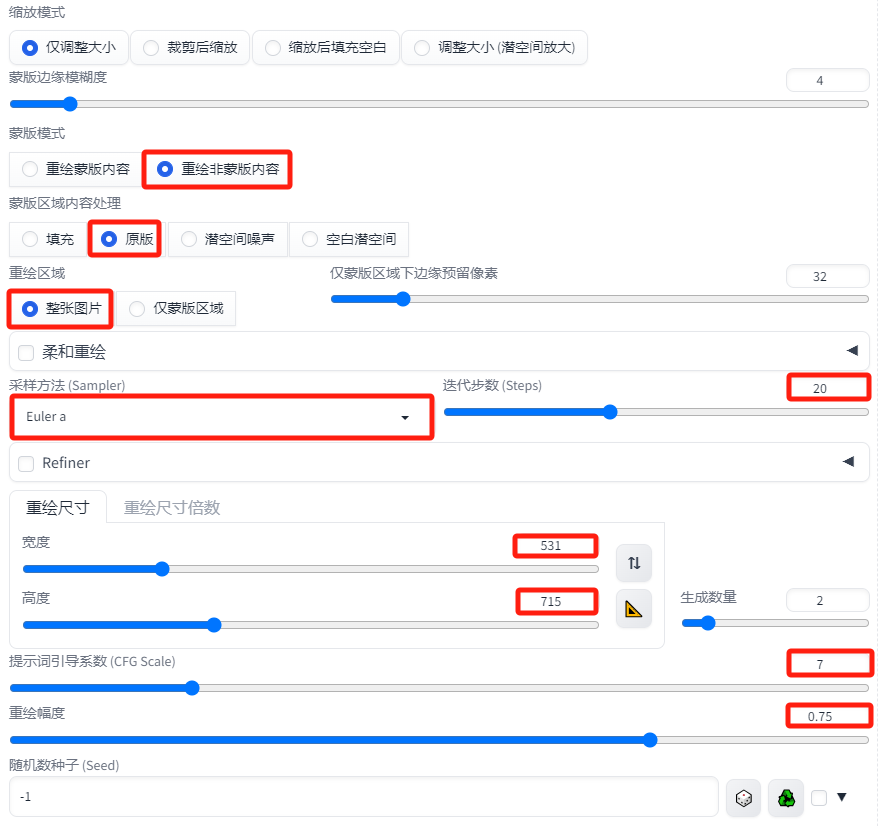Click the Seed input field showing -1
Viewport: 880px width, 826px height.
364,797
